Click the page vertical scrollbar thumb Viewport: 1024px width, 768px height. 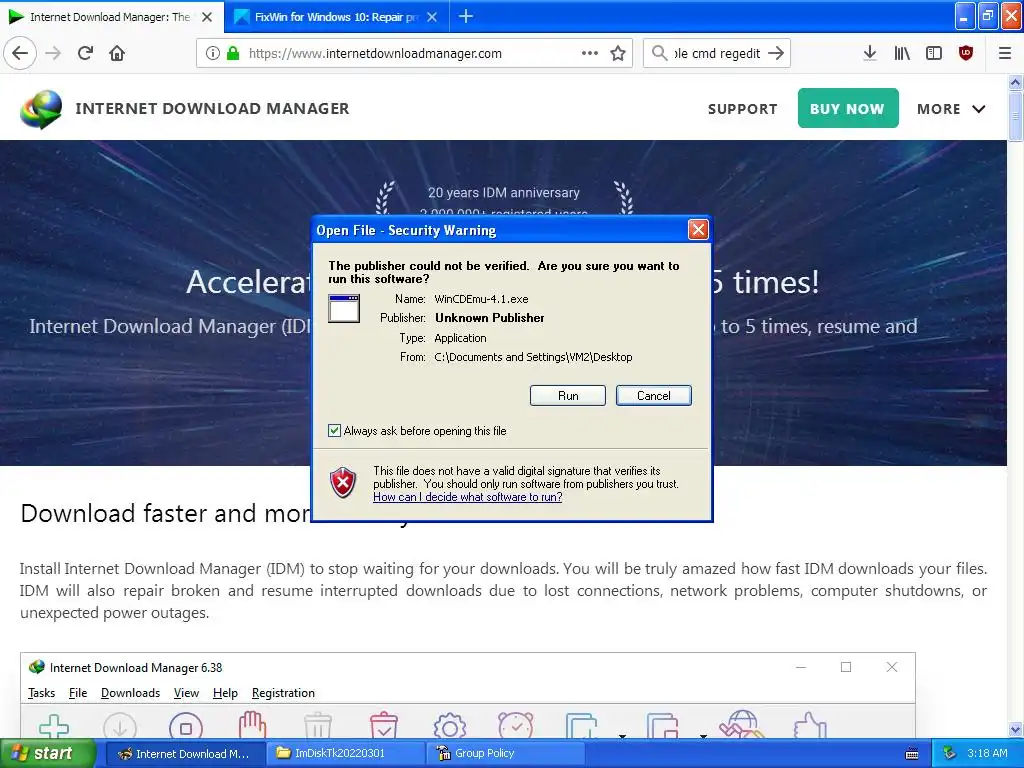click(1015, 116)
